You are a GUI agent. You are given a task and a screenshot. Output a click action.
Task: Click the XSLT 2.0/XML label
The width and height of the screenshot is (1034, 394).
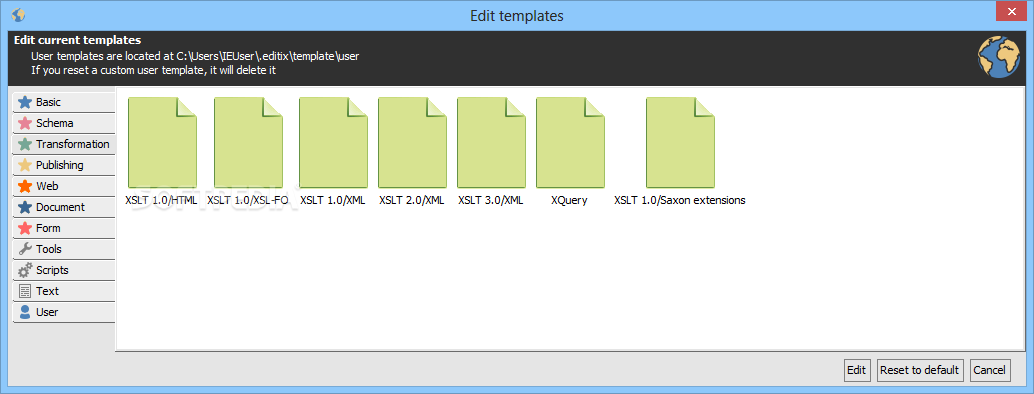click(412, 200)
